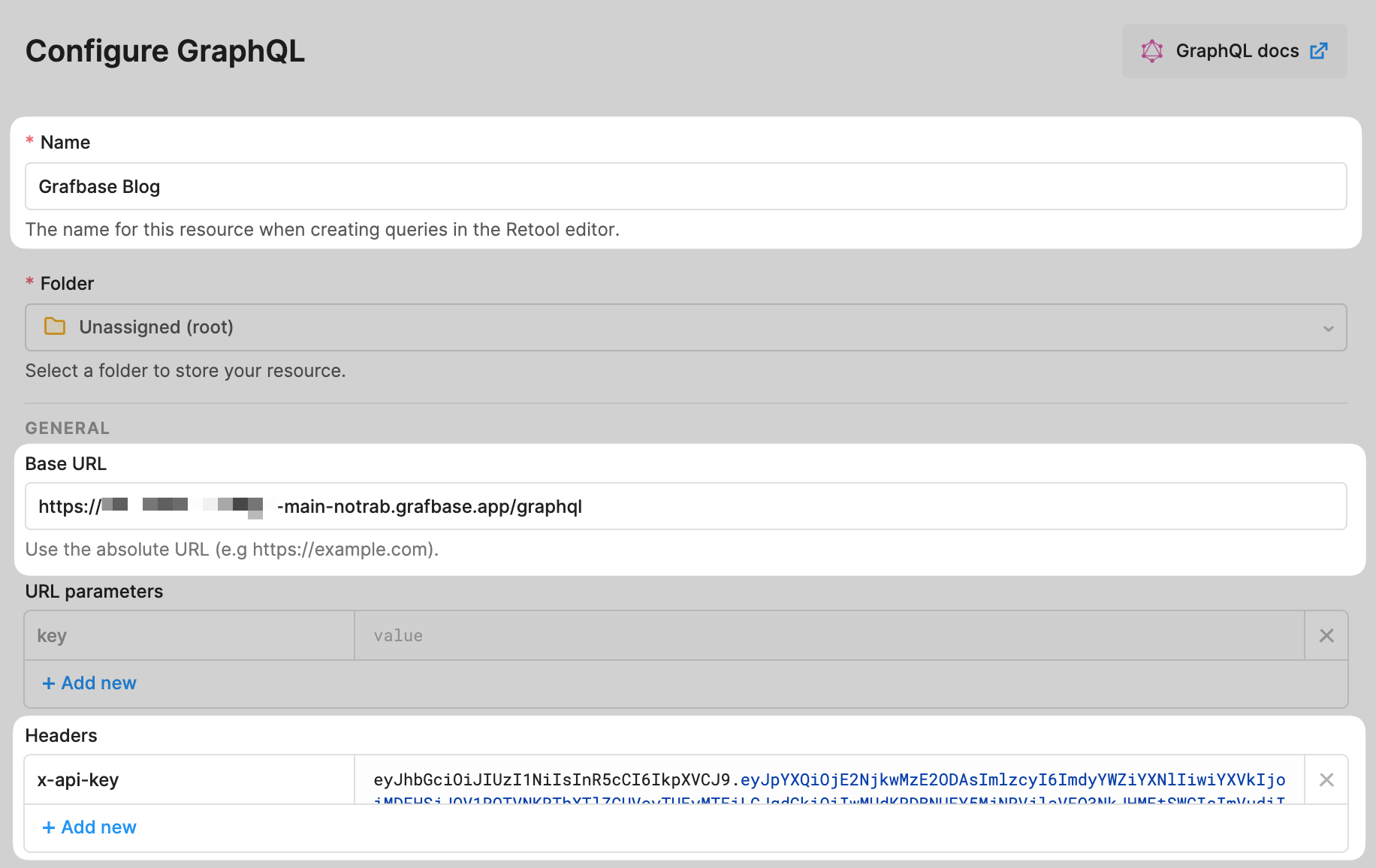The width and height of the screenshot is (1376, 868).
Task: Expand Folder dropdown using chevron arrow
Action: [1328, 328]
